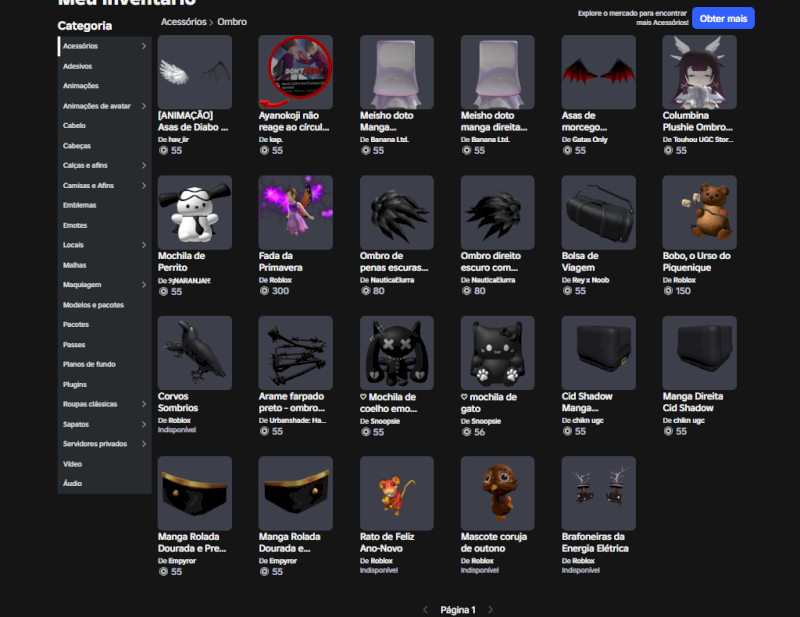Click the Acessórios breadcrumb link

184,22
